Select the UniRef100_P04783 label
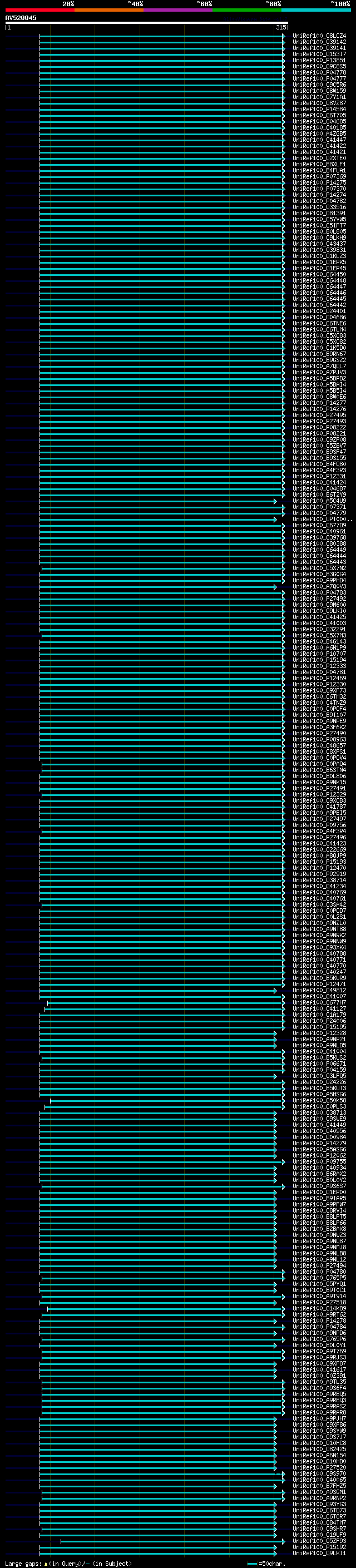 pyautogui.click(x=319, y=592)
